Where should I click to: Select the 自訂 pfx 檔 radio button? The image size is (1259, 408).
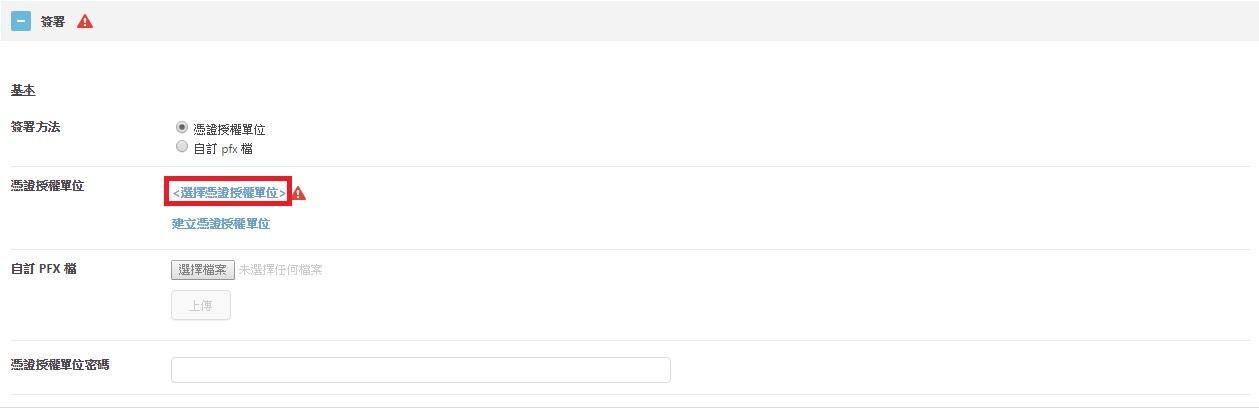(x=182, y=146)
